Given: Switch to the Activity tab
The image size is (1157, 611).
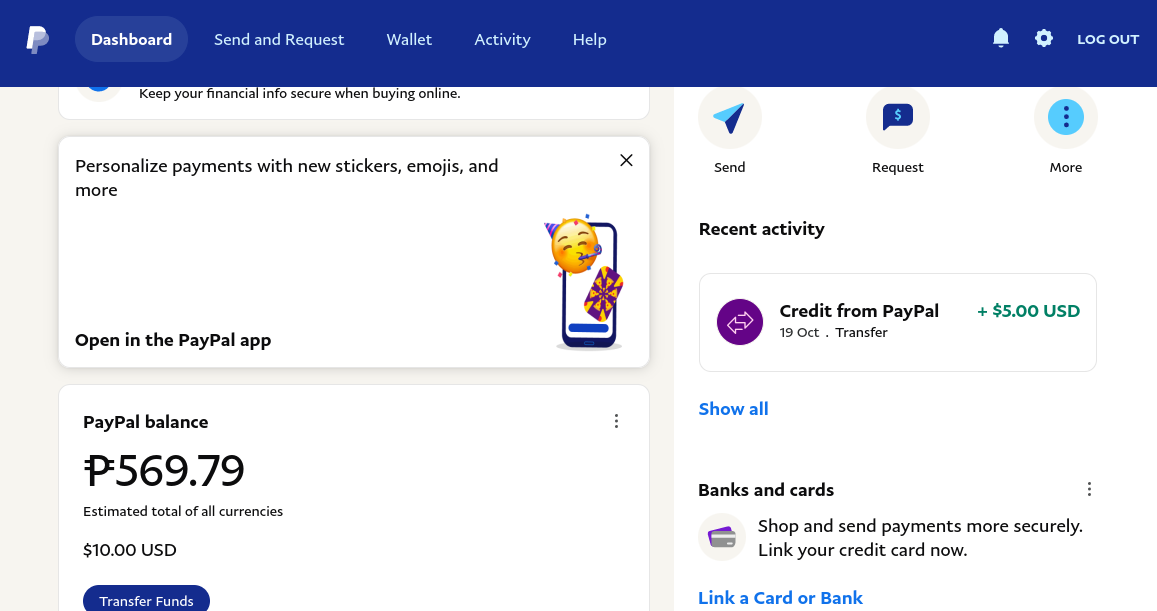Looking at the screenshot, I should (502, 39).
